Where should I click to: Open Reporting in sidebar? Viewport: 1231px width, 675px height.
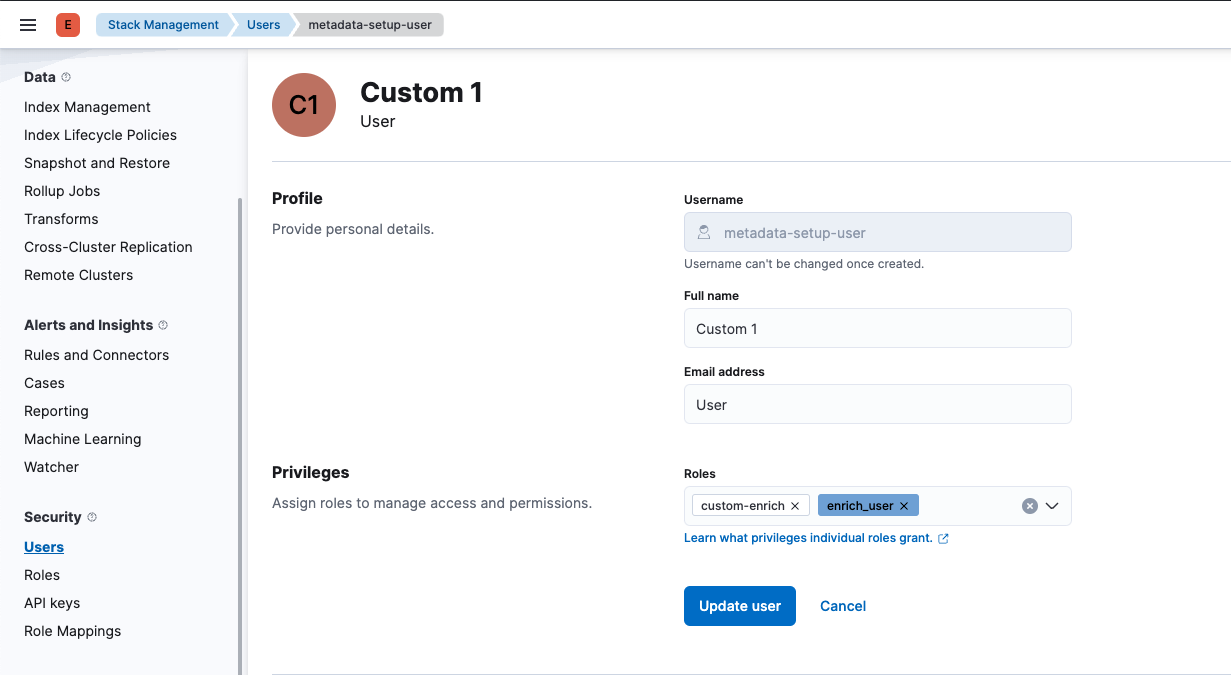[x=56, y=411]
